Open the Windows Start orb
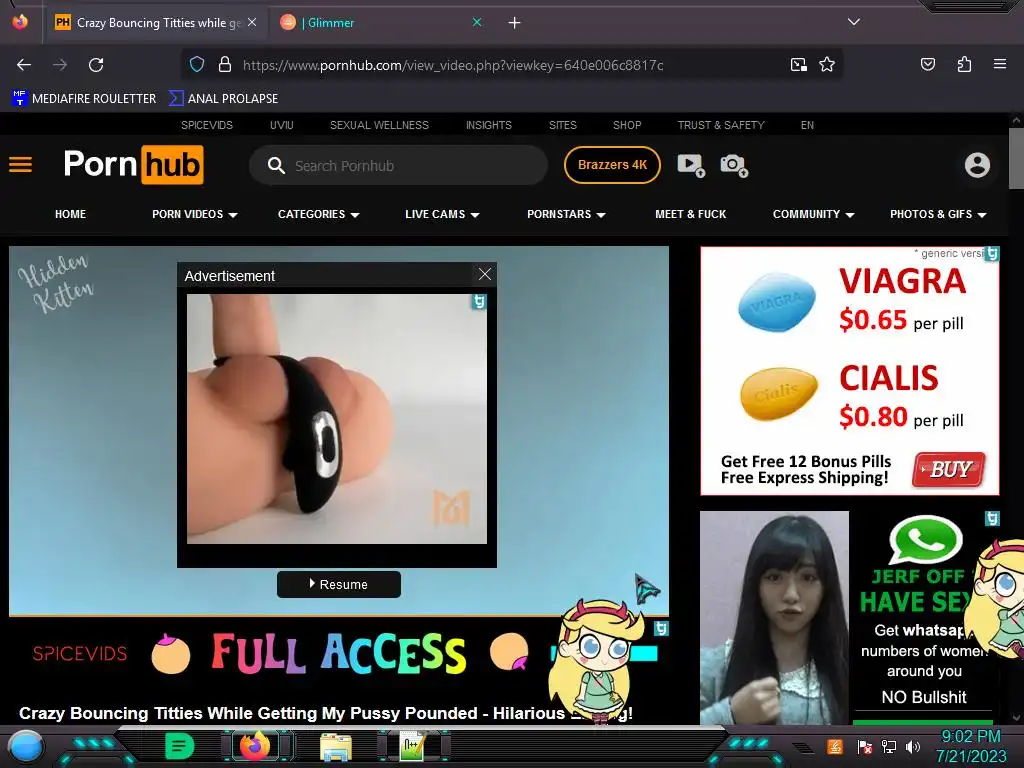The height and width of the screenshot is (768, 1024). click(x=25, y=748)
